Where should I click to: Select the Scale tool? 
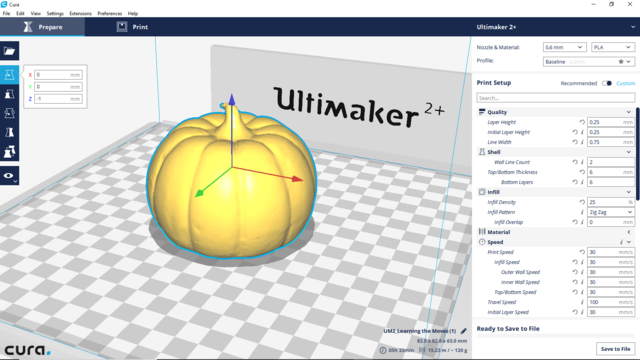pyautogui.click(x=9, y=94)
